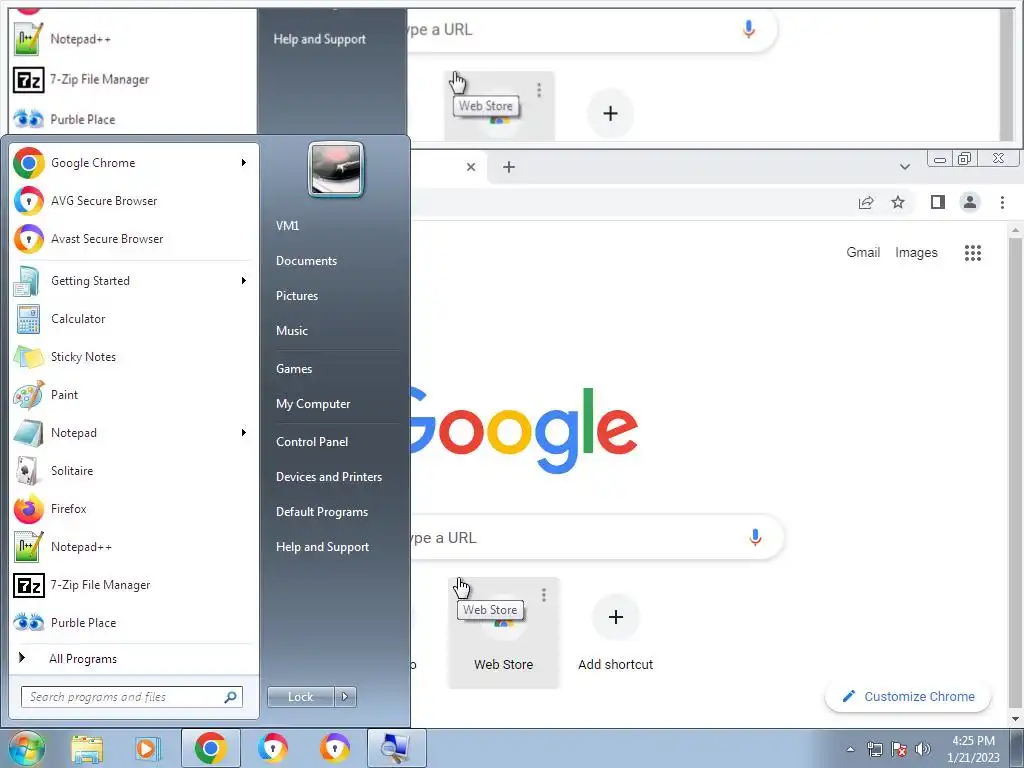
Task: Open Calculator from Start menu
Action: click(134, 319)
